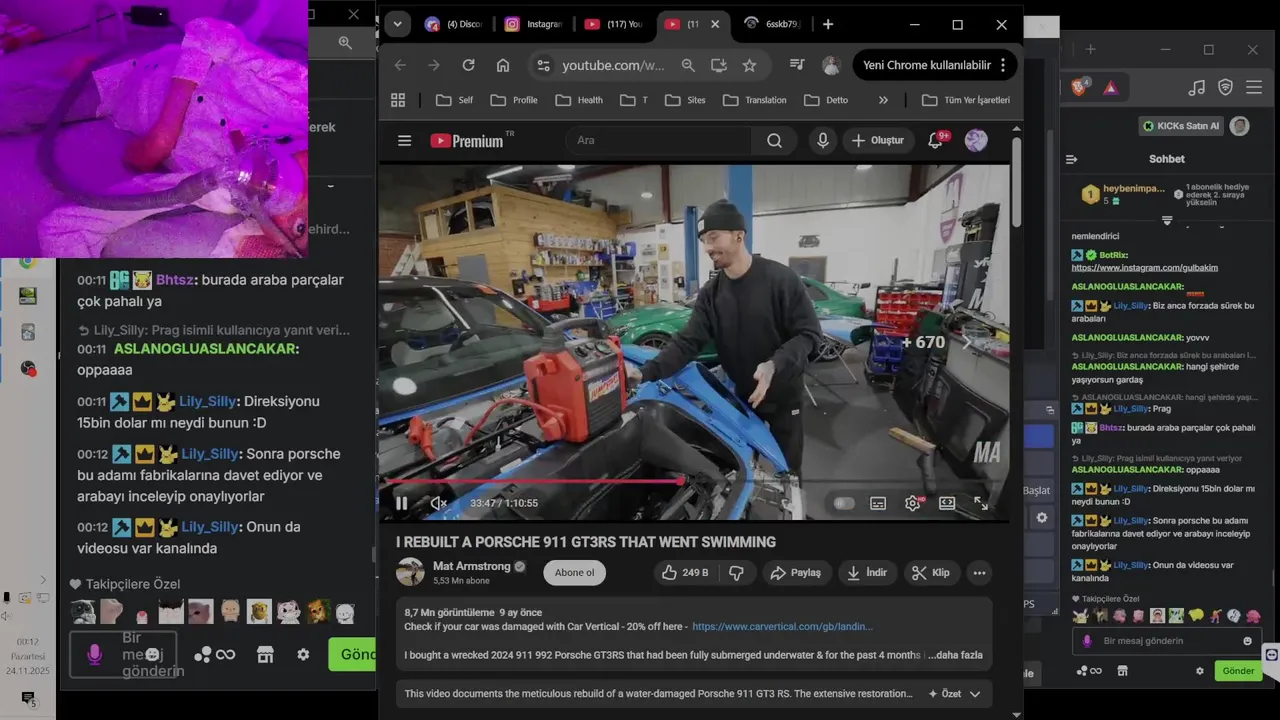Screen dimensions: 1280x720
Task: Open the 'Oluştur' create button
Action: (878, 141)
